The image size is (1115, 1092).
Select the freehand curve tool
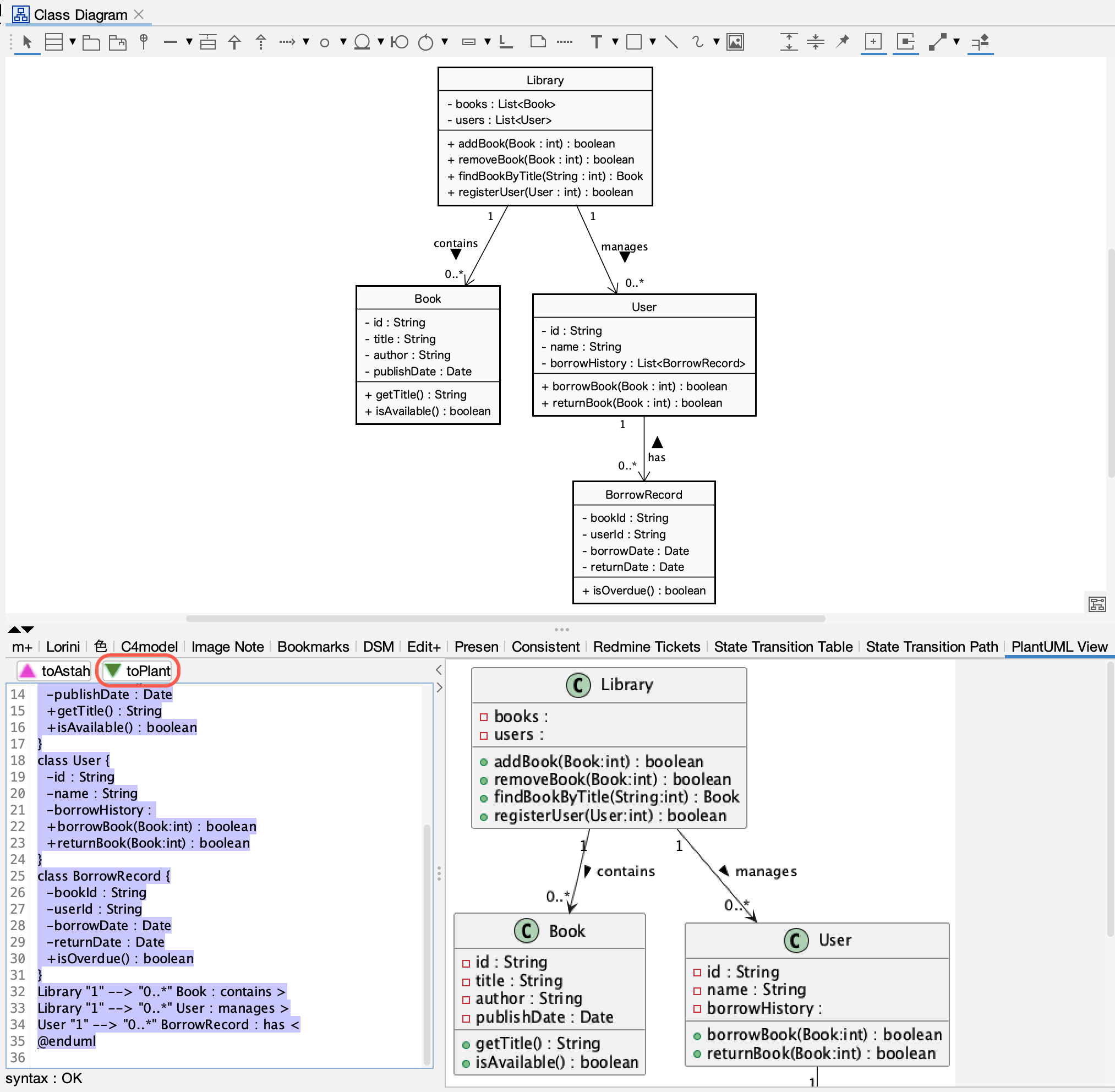coord(698,42)
